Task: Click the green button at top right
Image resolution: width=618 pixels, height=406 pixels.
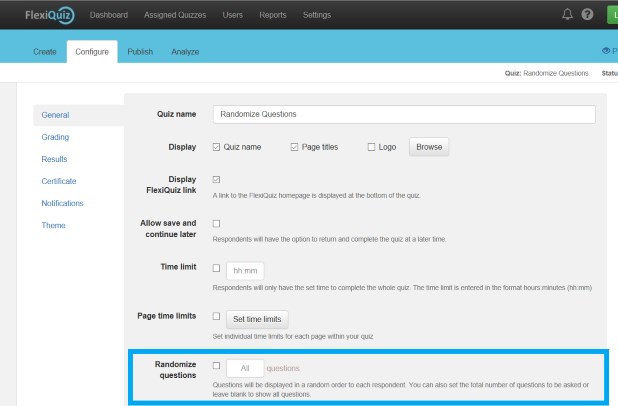Action: [x=612, y=15]
